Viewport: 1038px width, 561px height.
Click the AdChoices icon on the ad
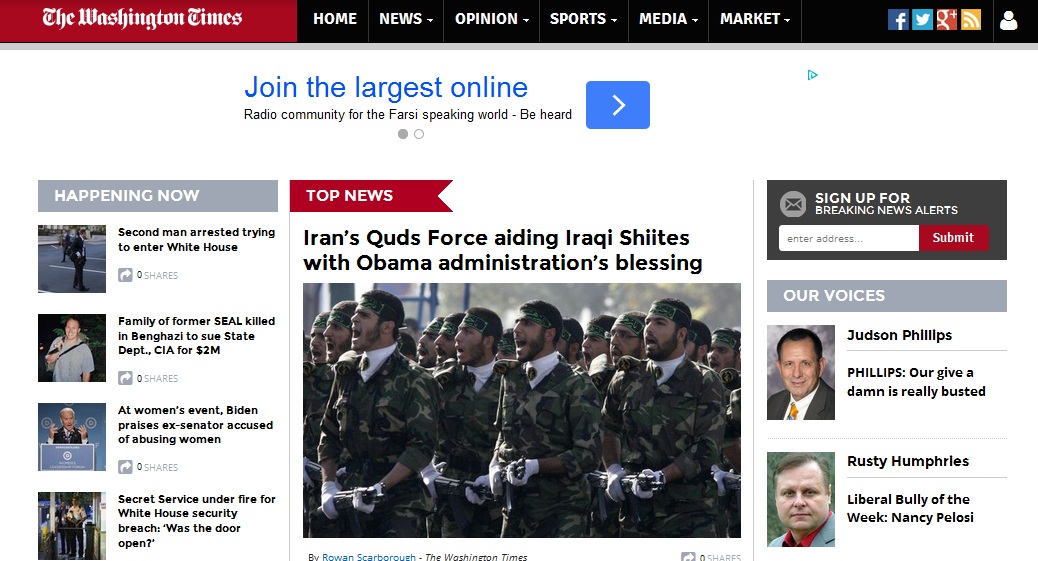pos(813,75)
